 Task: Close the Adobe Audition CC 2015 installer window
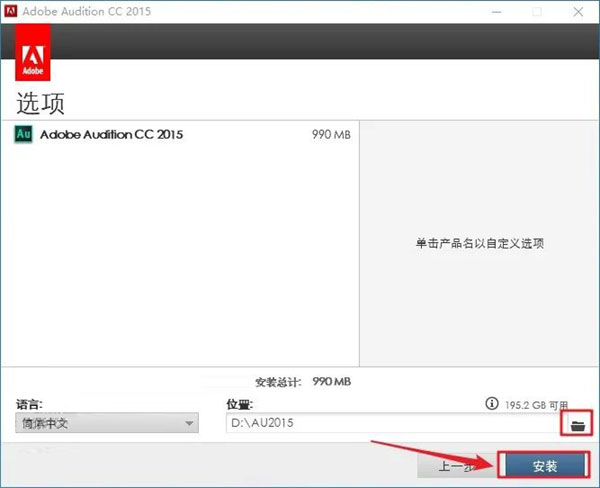(x=578, y=12)
